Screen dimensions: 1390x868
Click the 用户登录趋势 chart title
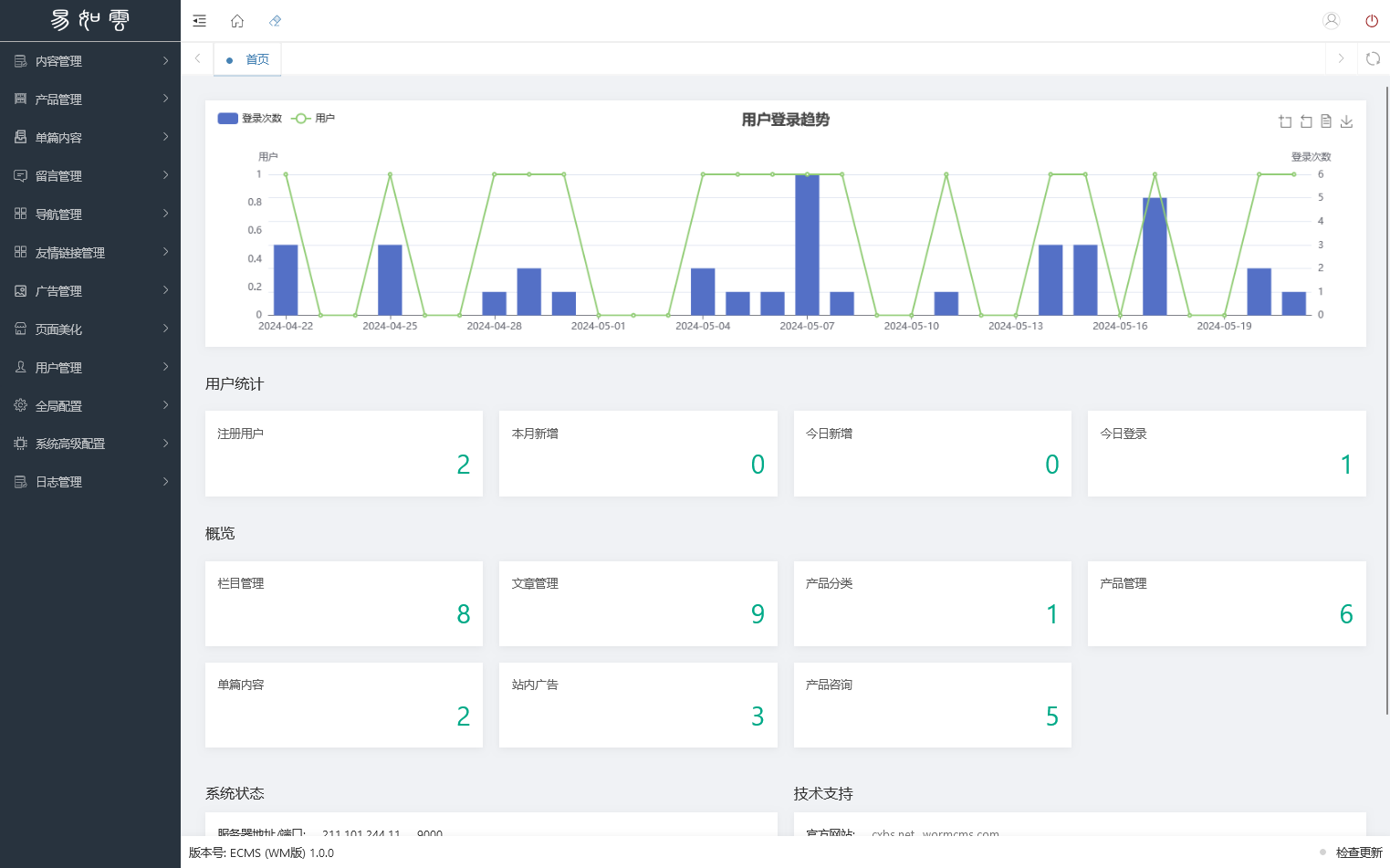point(785,120)
